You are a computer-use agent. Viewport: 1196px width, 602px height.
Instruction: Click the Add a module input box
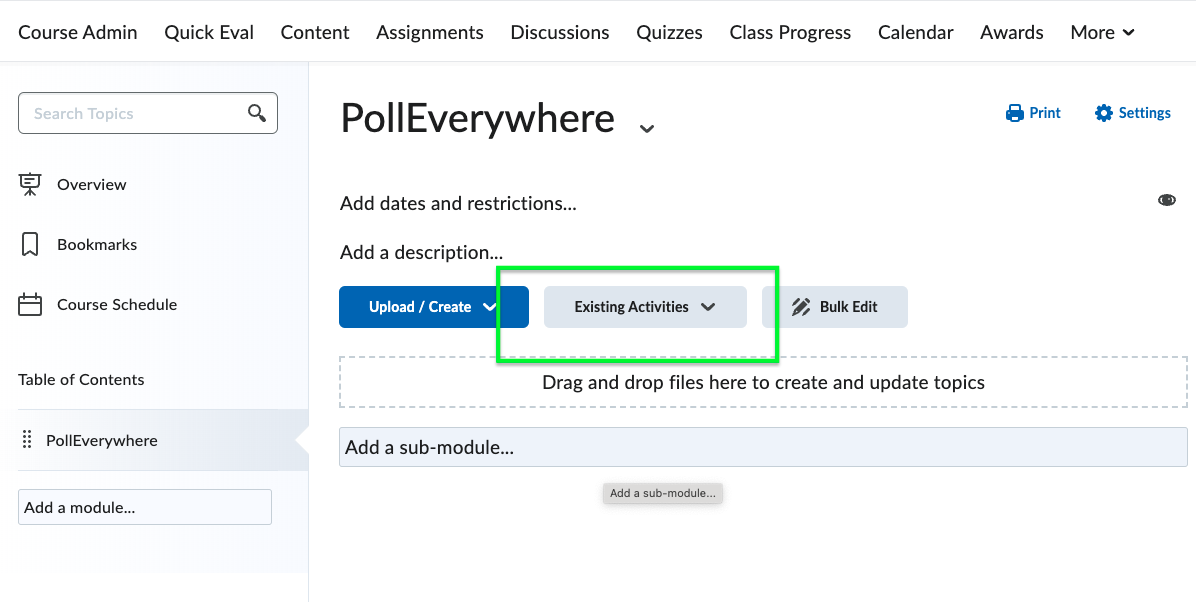pos(145,507)
